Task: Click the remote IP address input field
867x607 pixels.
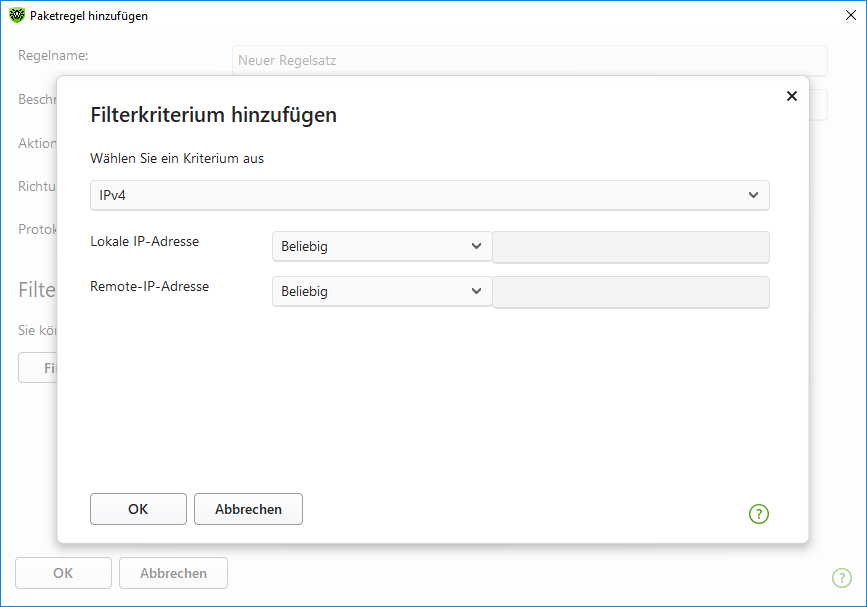Action: 631,292
